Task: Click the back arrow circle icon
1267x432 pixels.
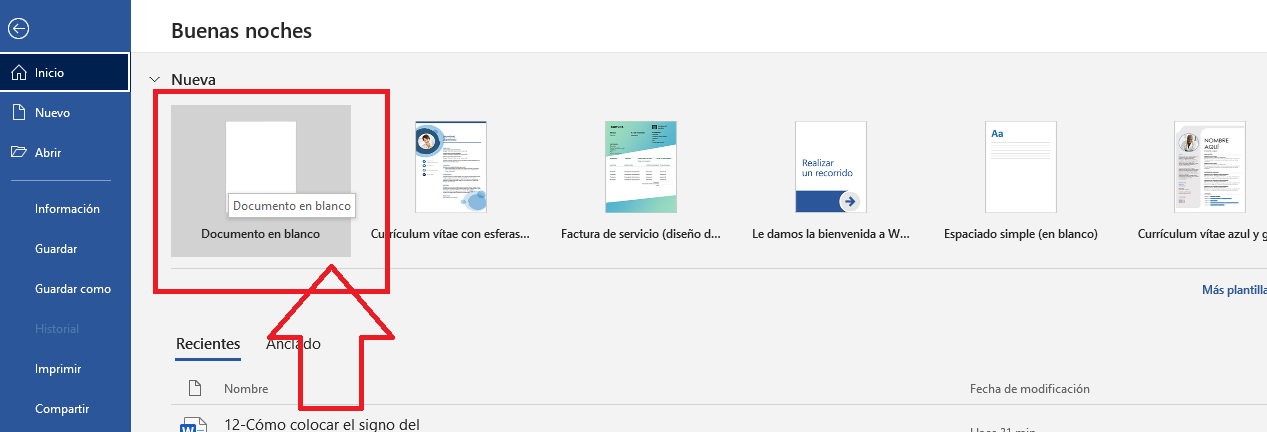Action: pyautogui.click(x=18, y=29)
